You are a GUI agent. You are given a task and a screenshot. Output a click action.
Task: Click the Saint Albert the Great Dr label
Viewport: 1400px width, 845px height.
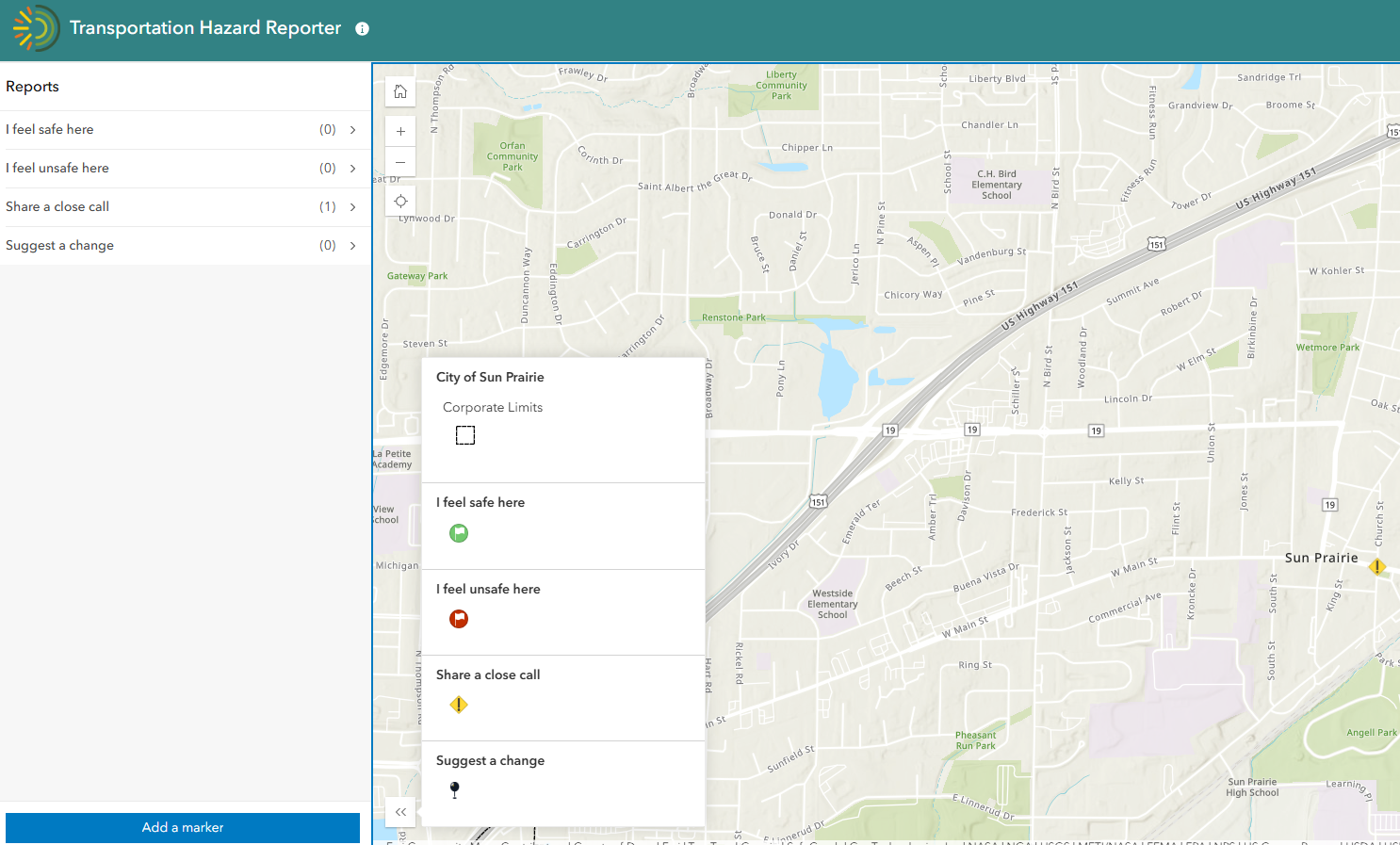click(695, 183)
